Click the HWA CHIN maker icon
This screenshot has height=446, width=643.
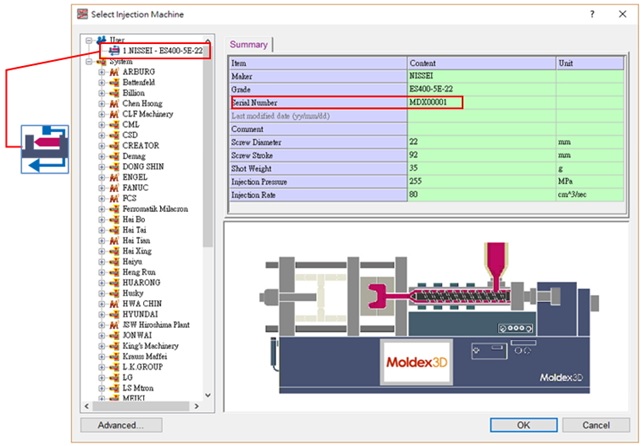coord(114,304)
